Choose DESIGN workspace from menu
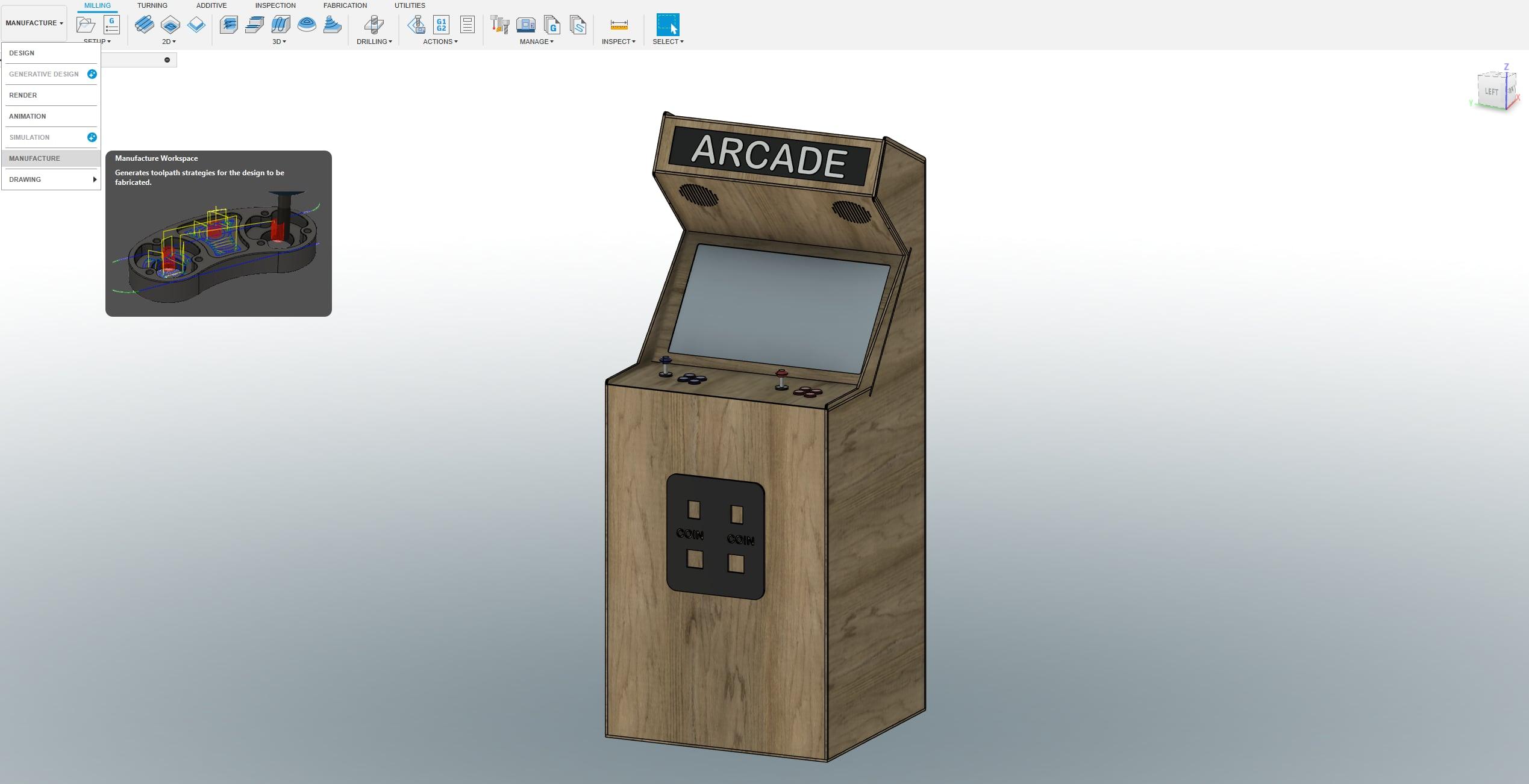1529x784 pixels. tap(51, 53)
